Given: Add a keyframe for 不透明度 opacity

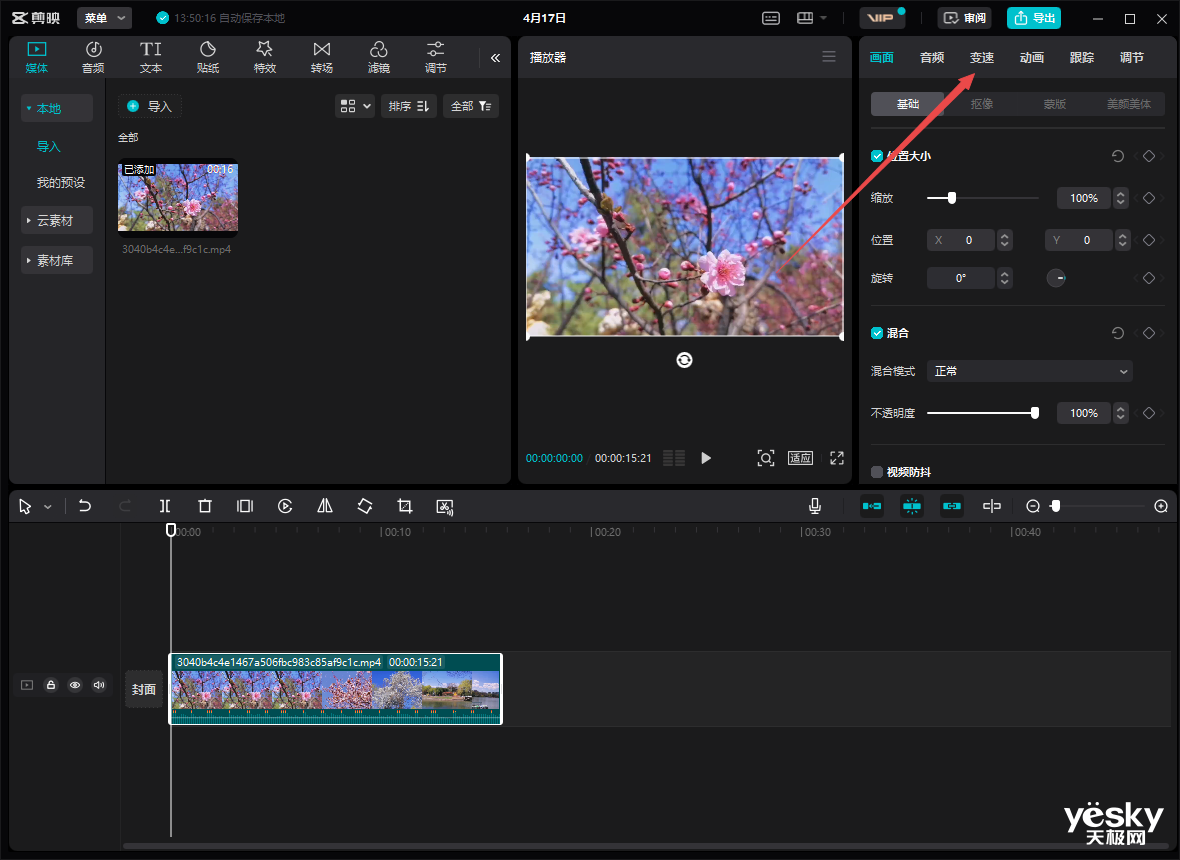Looking at the screenshot, I should click(x=1148, y=413).
